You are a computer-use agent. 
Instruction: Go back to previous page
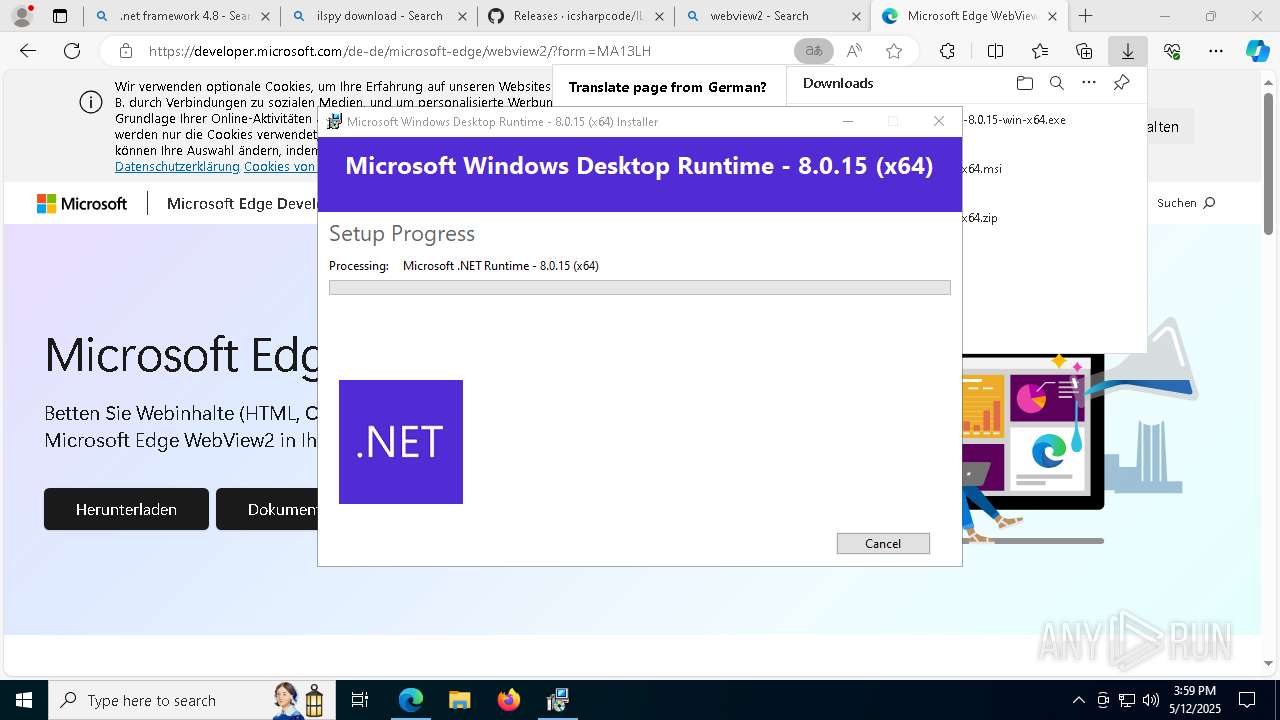[28, 51]
